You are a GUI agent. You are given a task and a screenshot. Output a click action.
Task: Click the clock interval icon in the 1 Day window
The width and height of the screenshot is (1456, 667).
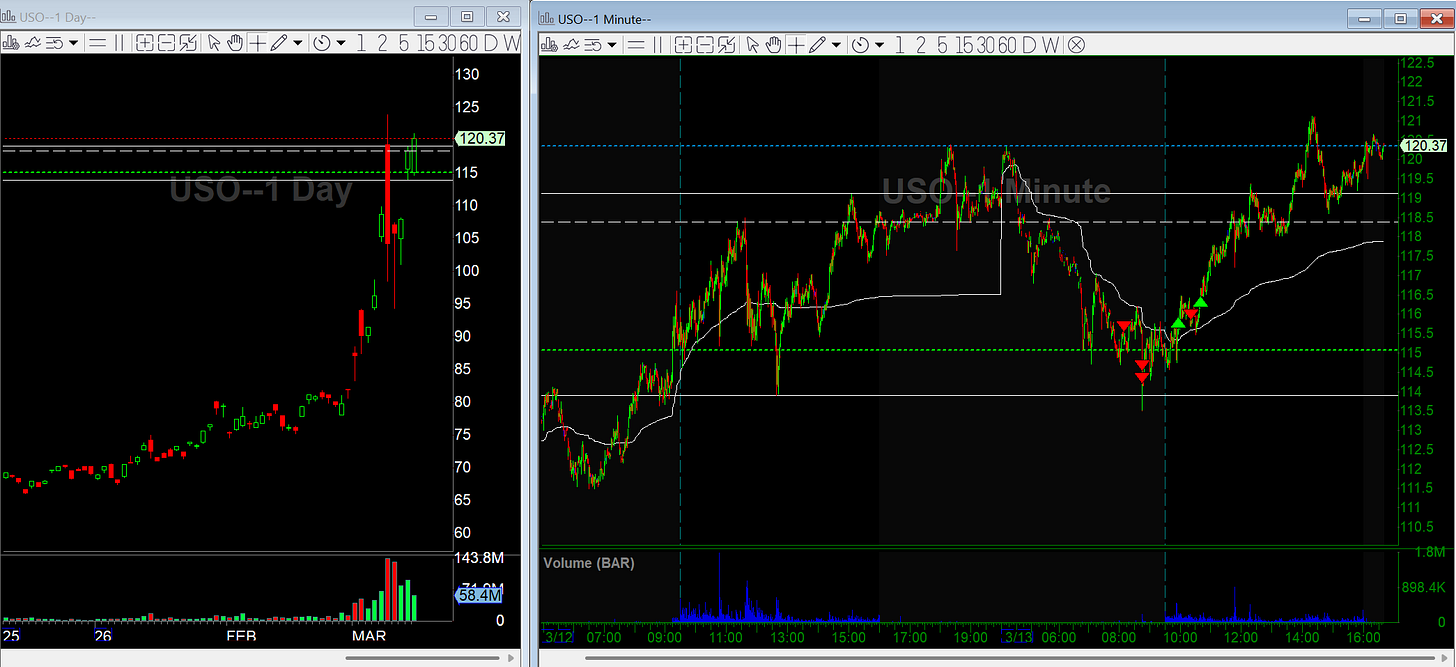pos(322,43)
